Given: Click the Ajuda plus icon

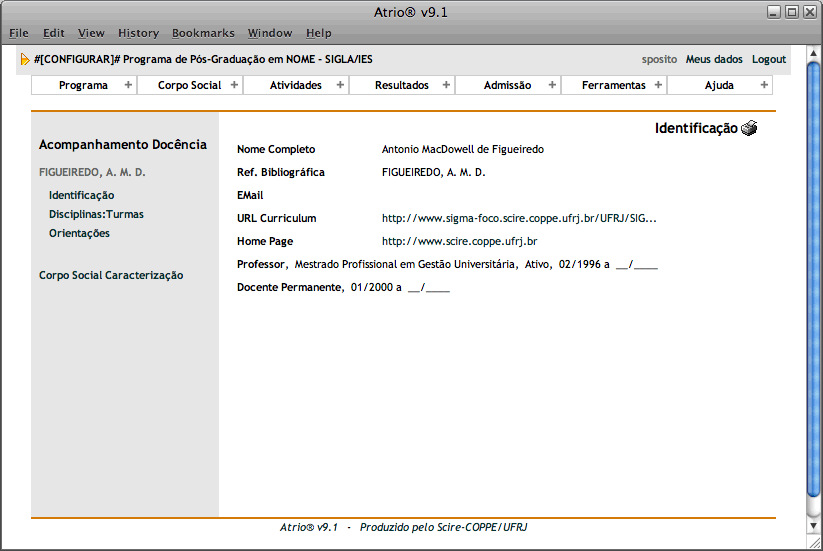Looking at the screenshot, I should [x=764, y=85].
